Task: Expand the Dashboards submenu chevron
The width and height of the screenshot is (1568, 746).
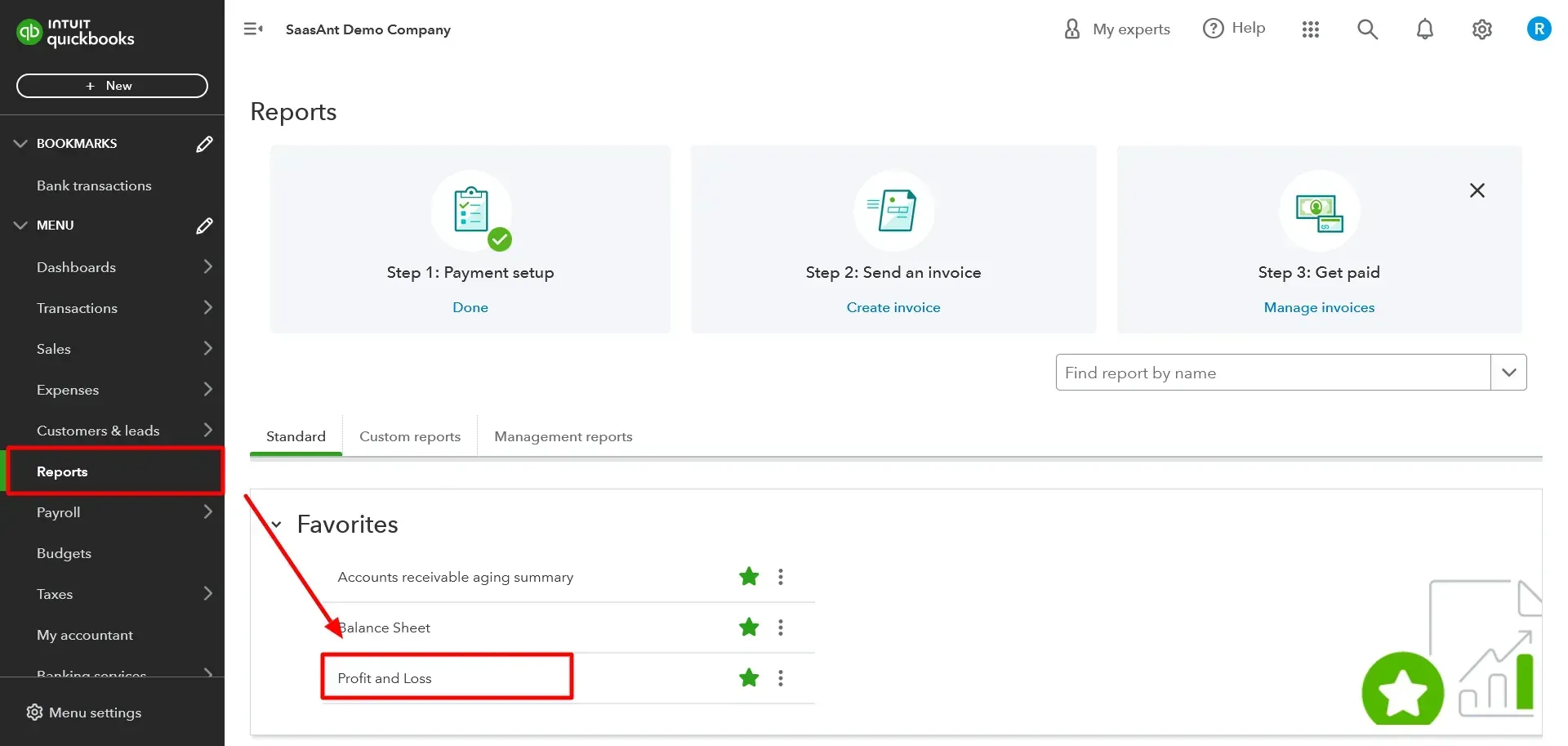Action: click(x=207, y=266)
